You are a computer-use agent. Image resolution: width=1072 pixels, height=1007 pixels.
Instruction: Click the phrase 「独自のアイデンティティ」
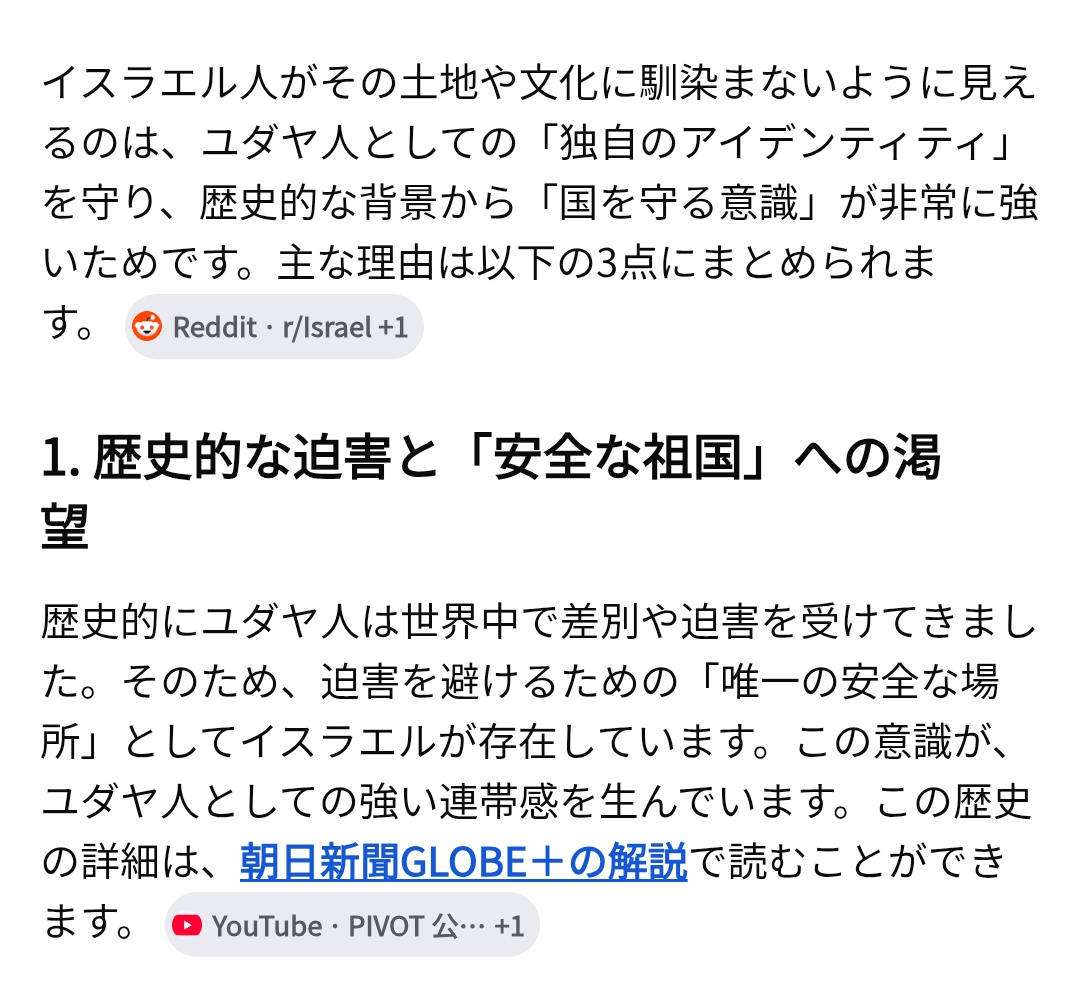pyautogui.click(x=774, y=143)
